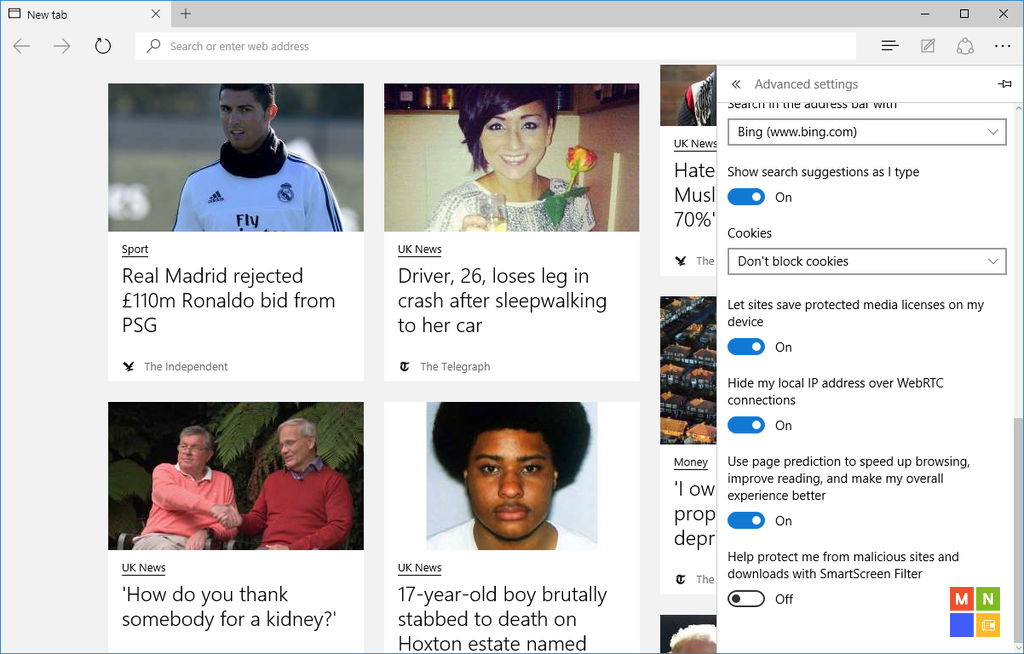This screenshot has width=1024, height=654.
Task: Open the Sport category link
Action: [135, 249]
